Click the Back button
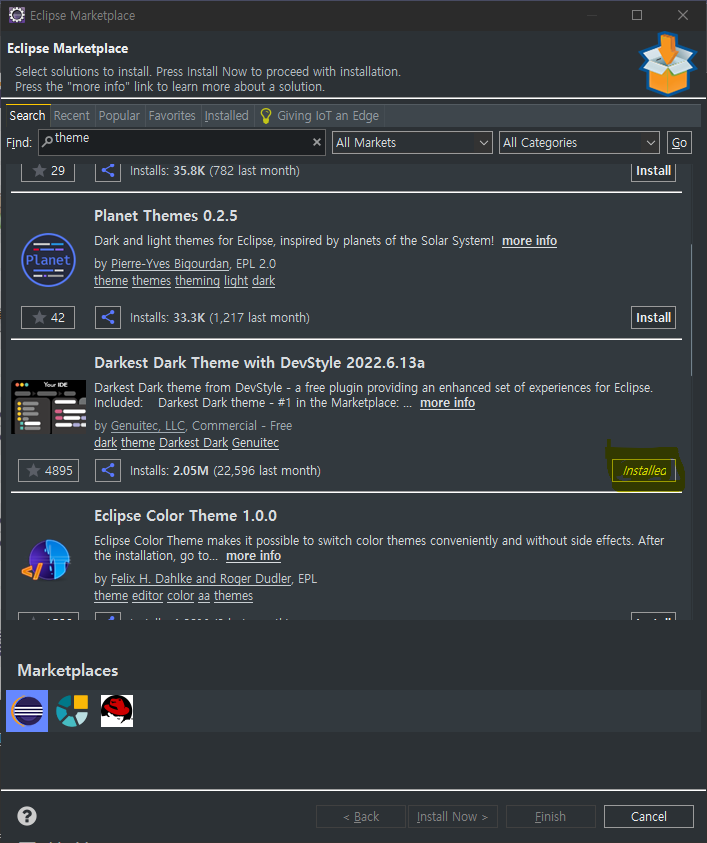707x843 pixels. pos(361,816)
